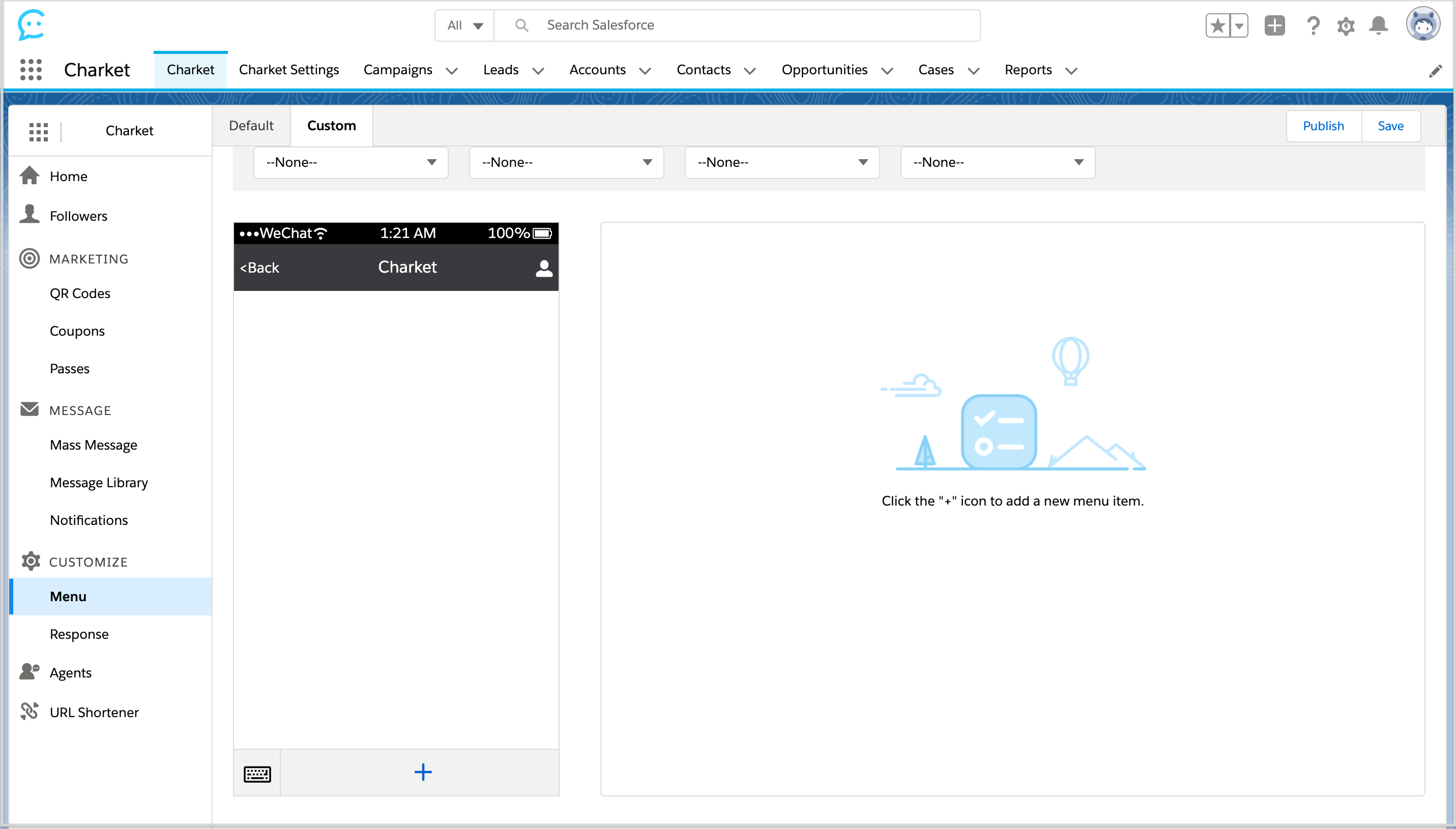Expand the Accounts tab chevron
The image size is (1456, 829).
pyautogui.click(x=645, y=71)
